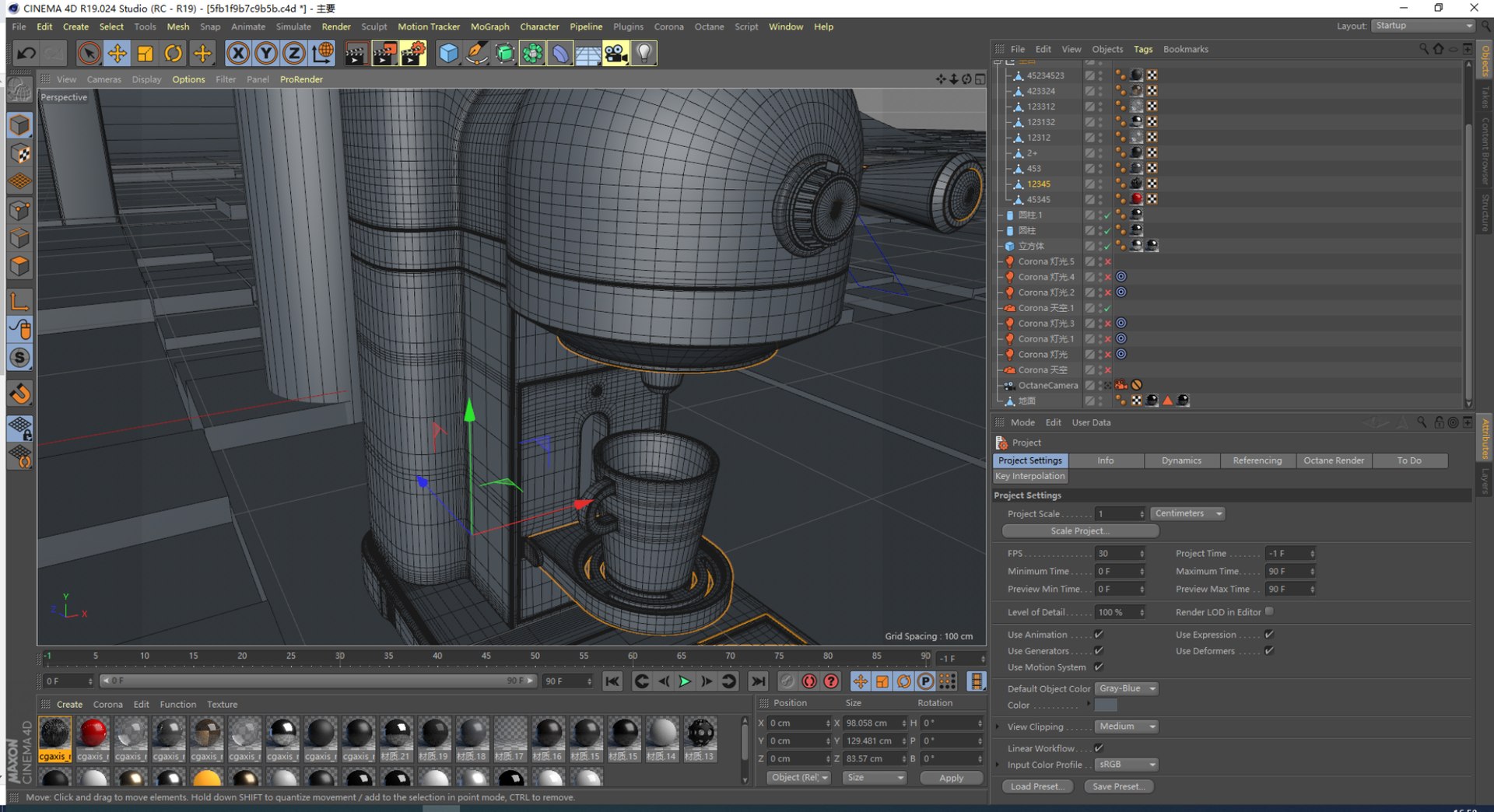Click Render View clapperboard icon
1494x812 pixels.
[356, 53]
